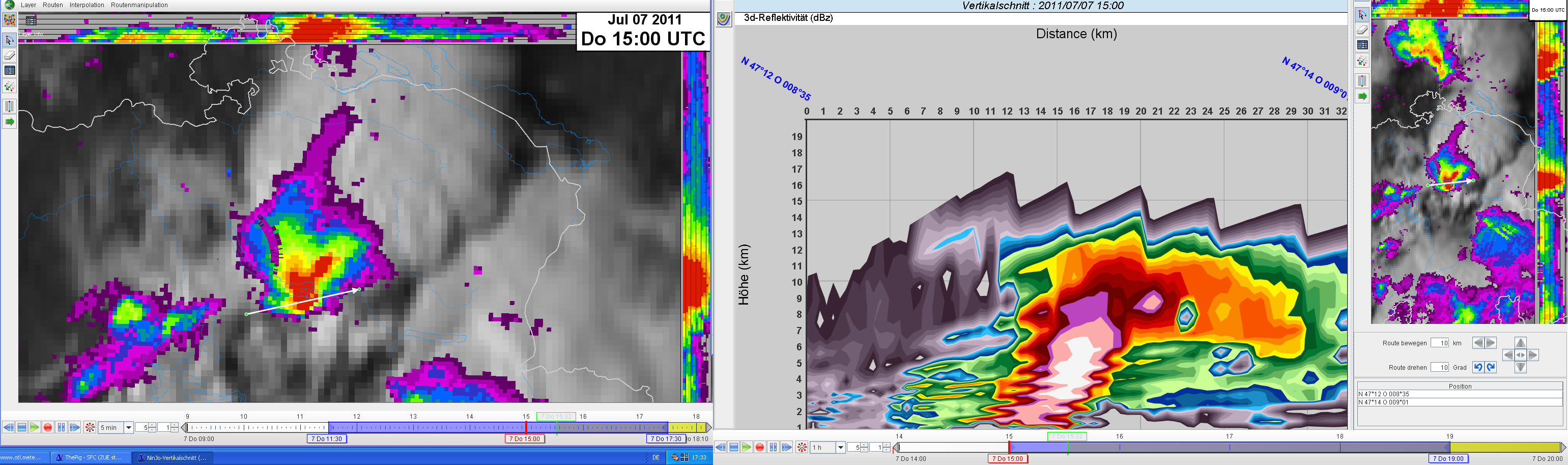The width and height of the screenshot is (1568, 465).
Task: Shift route up with the up arrow
Action: click(x=1521, y=343)
